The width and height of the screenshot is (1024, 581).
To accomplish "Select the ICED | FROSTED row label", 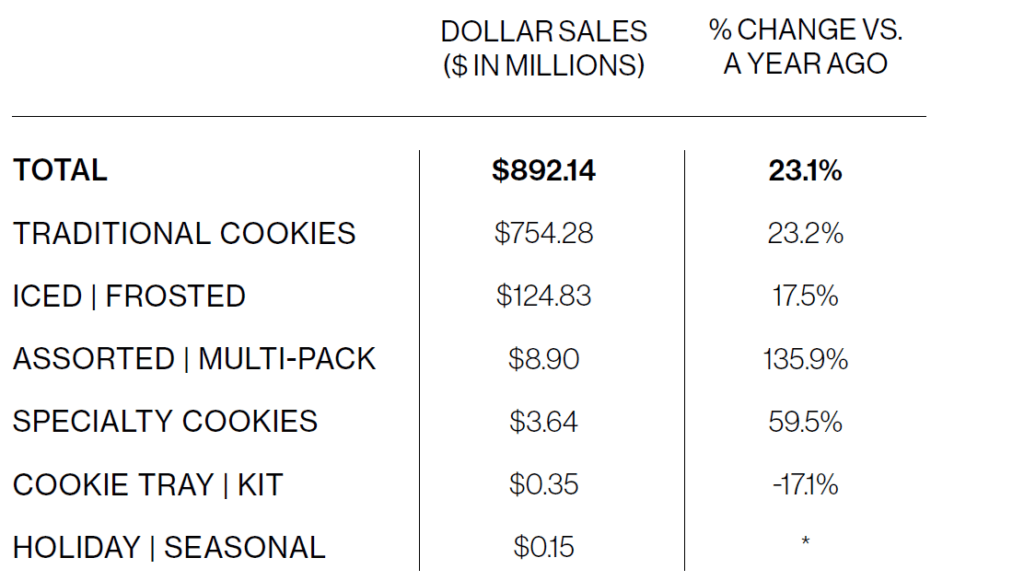I will tap(129, 296).
